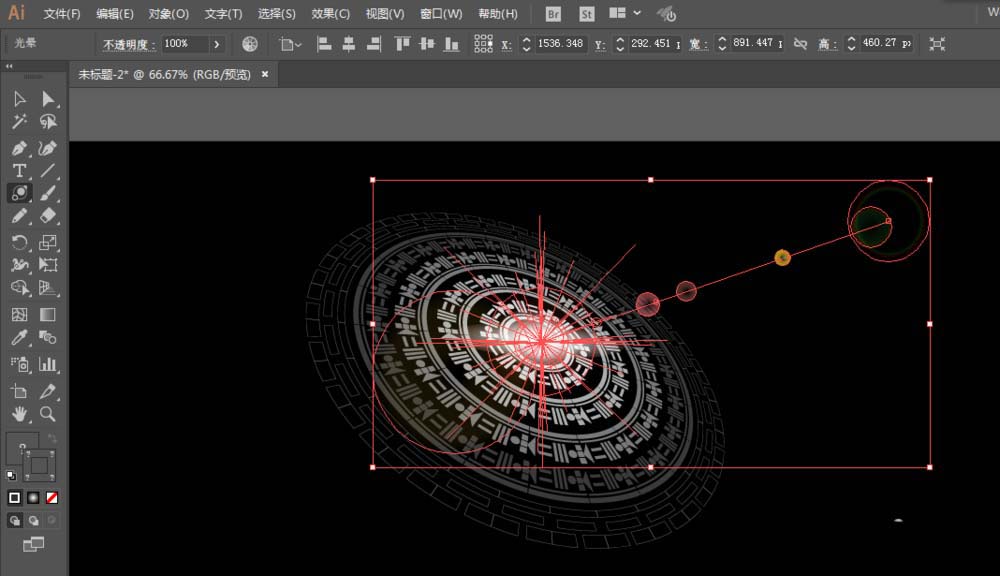This screenshot has width=1000, height=576.
Task: Click Horizontal Align Right icon
Action: coord(374,43)
